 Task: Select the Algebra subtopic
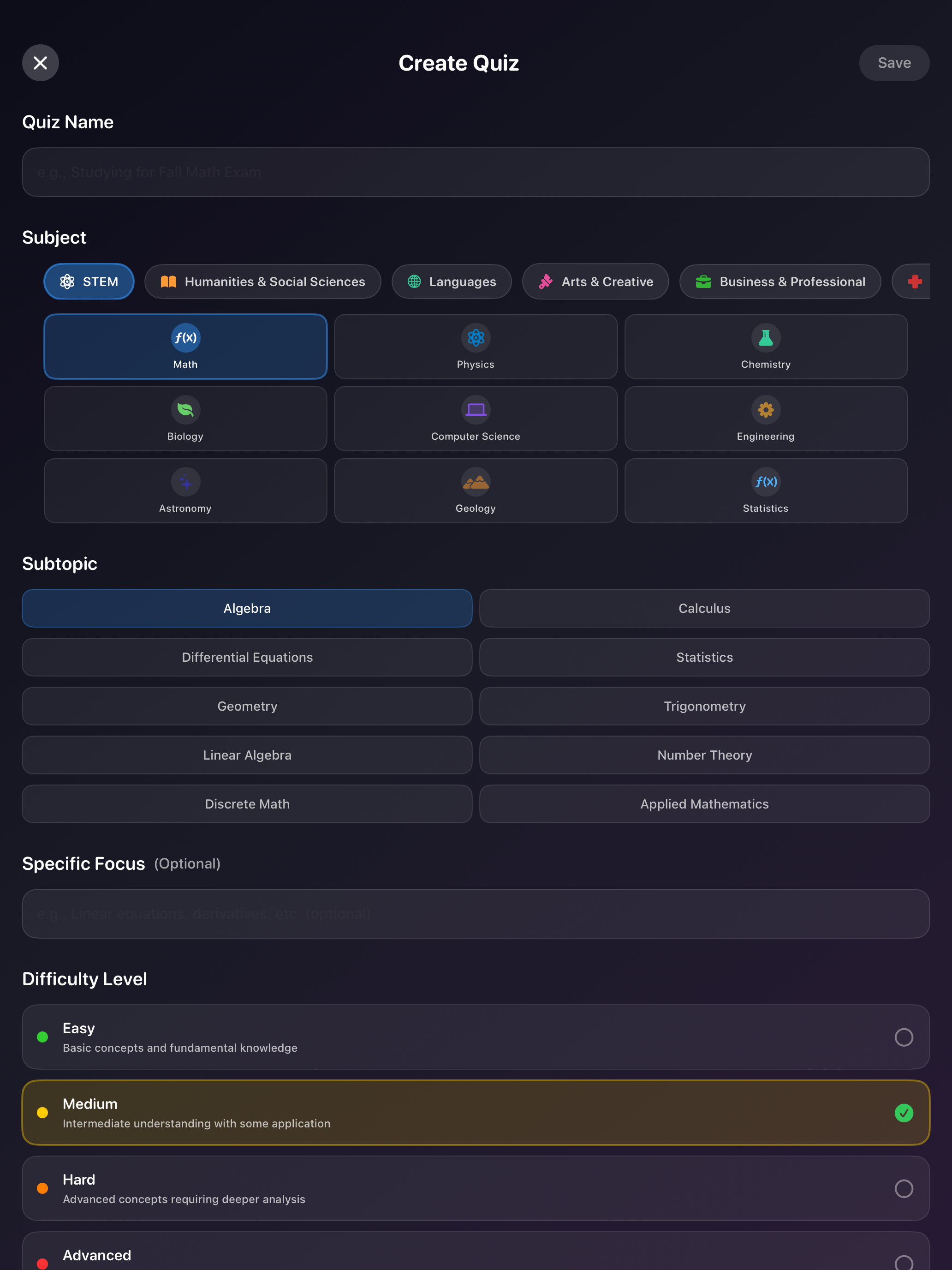247,608
